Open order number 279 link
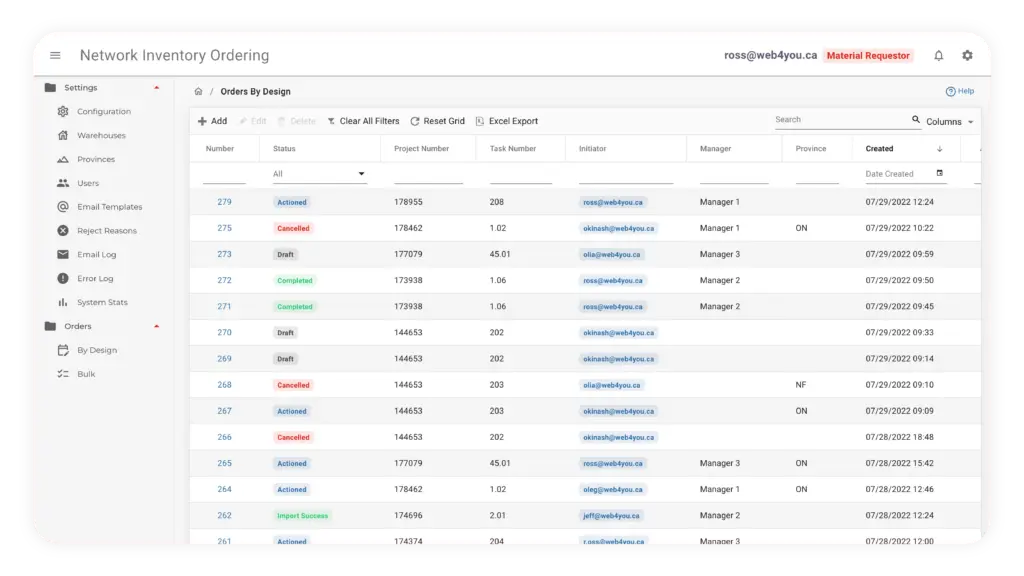This screenshot has height=576, width=1024. pyautogui.click(x=224, y=202)
